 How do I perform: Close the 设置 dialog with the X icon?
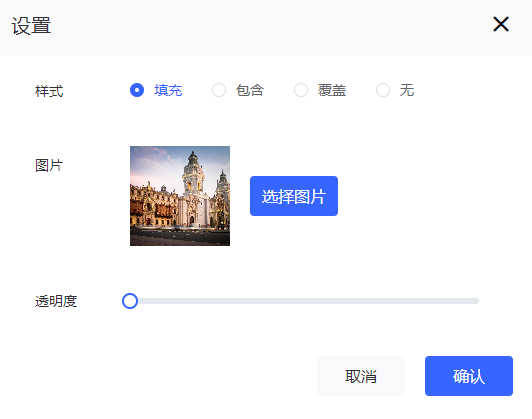click(x=500, y=24)
